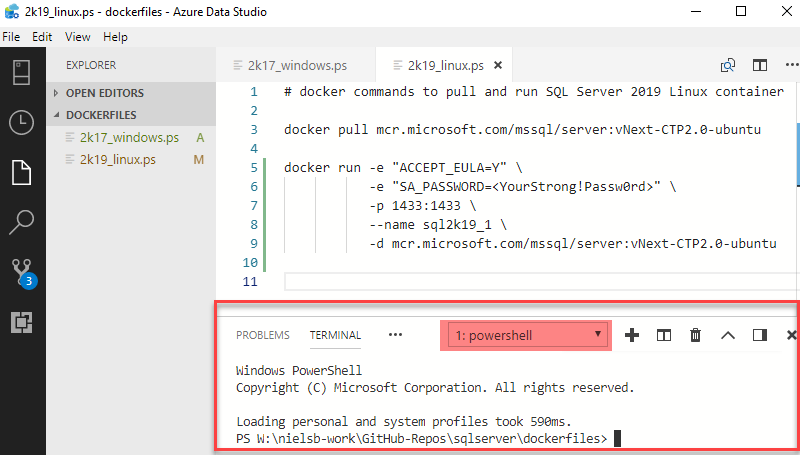Collapse the DOCKERFILES folder section
Image resolution: width=800 pixels, height=455 pixels.
[131, 115]
